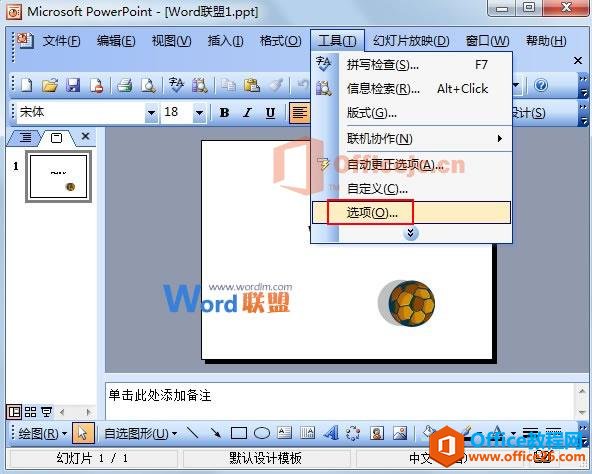
Task: Choose 选项(O)... in Tools menu
Action: click(411, 213)
